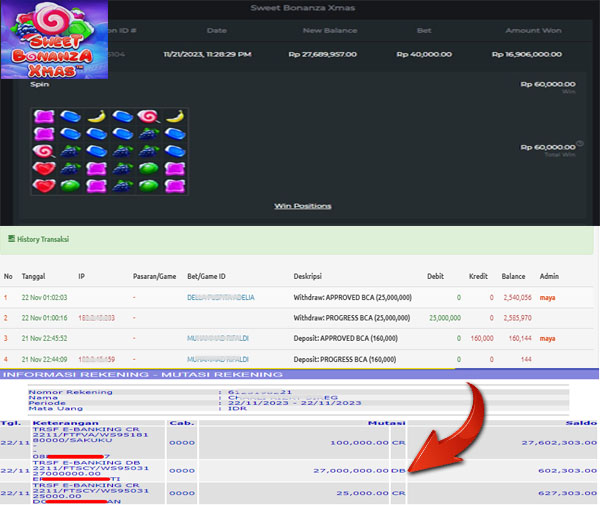Screen dimensions: 600x505
Task: Select the Debit column header
Action: pos(435,276)
